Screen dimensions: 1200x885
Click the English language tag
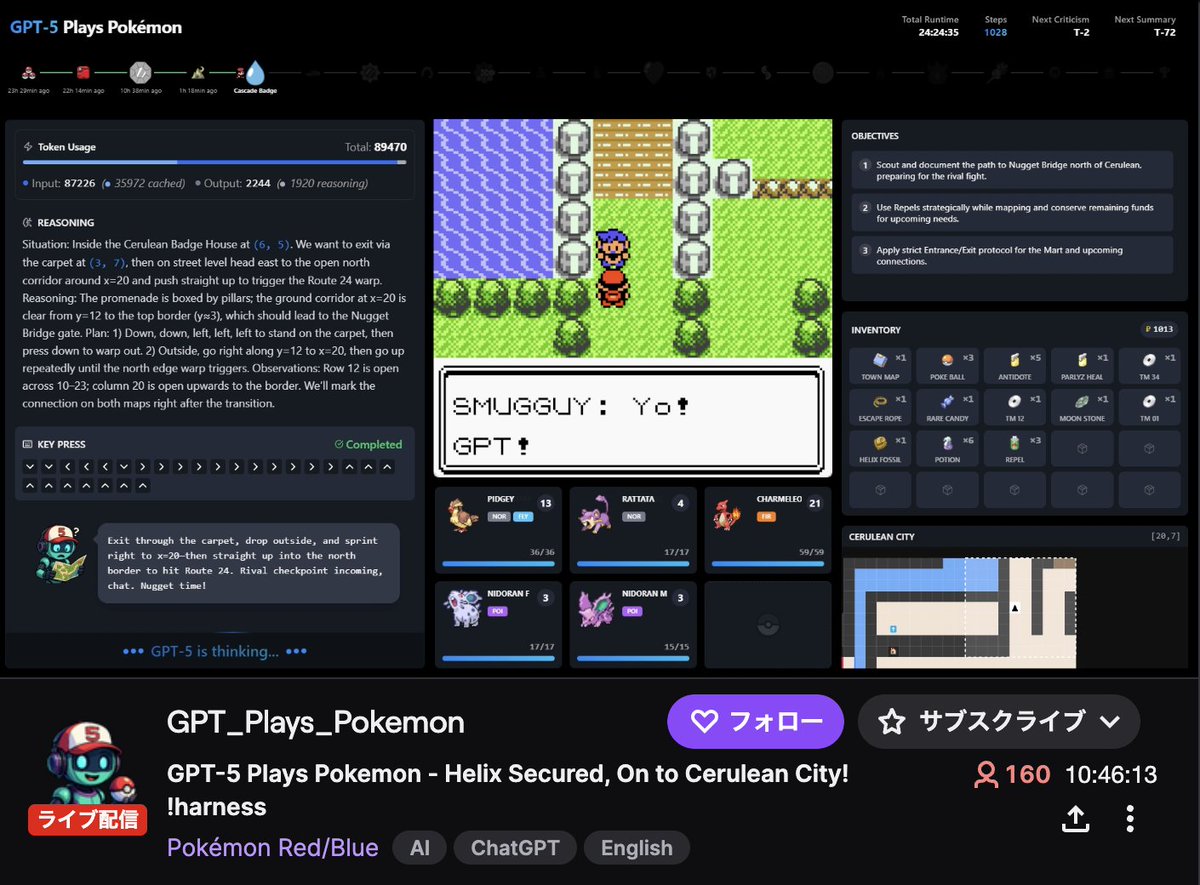point(637,848)
